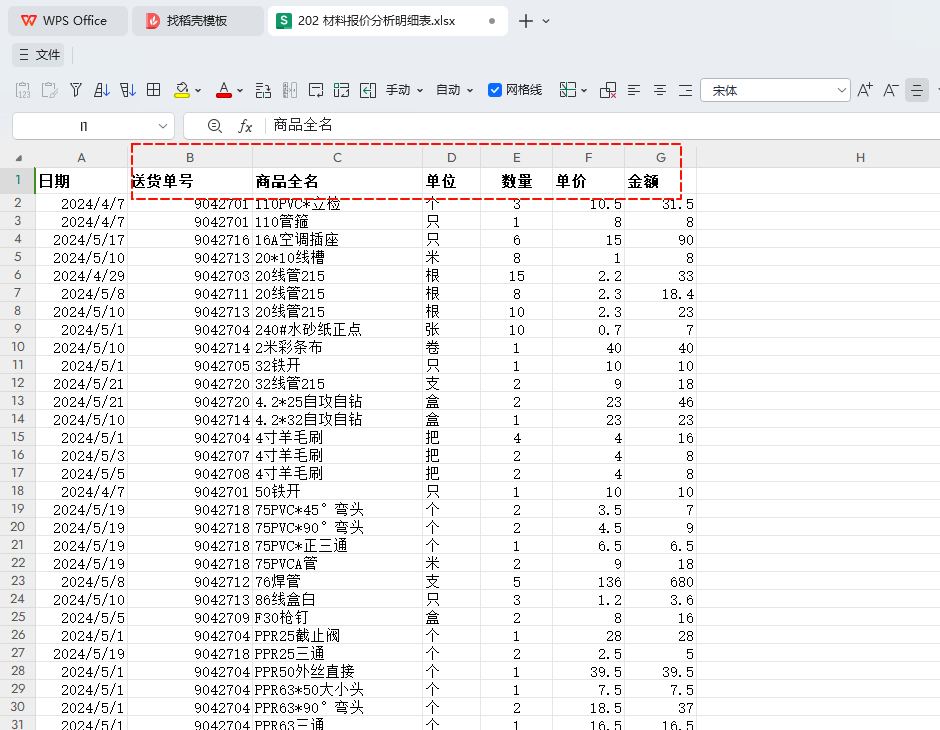The width and height of the screenshot is (940, 730).
Task: Click the 金额 header cell
Action: pyautogui.click(x=660, y=181)
